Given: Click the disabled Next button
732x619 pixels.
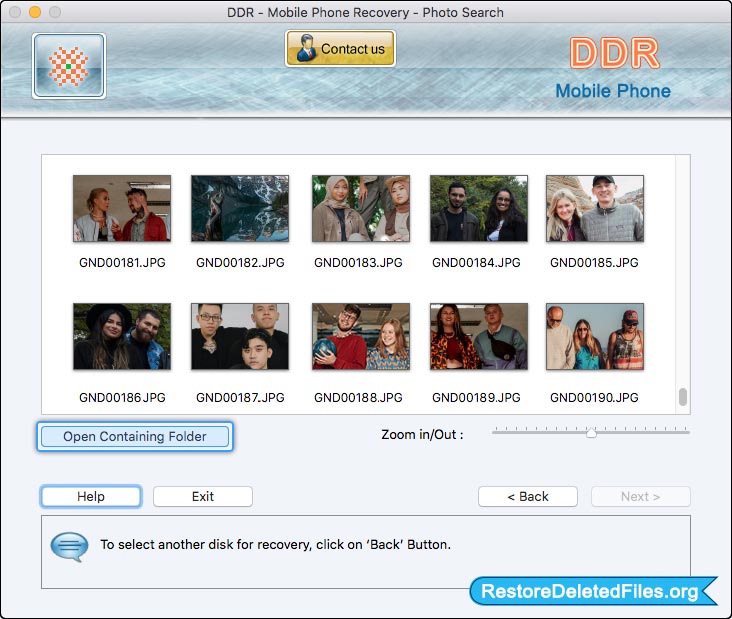Looking at the screenshot, I should click(x=640, y=496).
